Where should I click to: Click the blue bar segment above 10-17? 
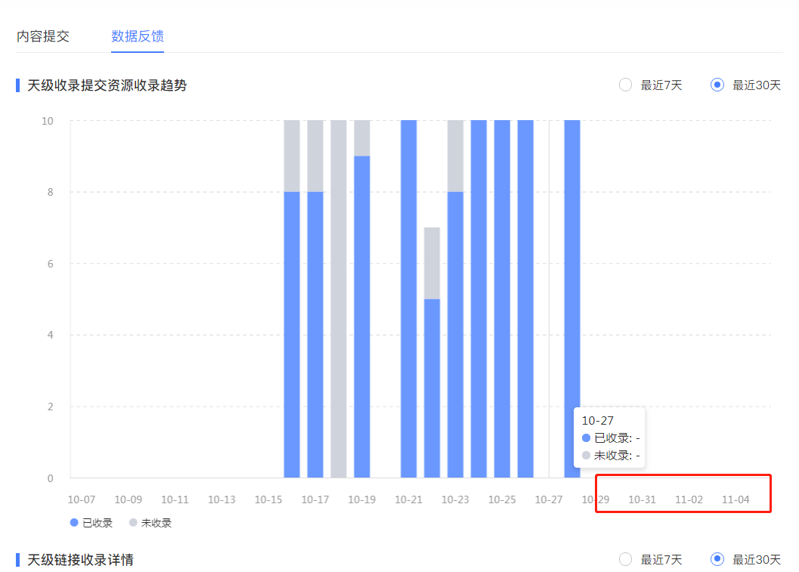tap(315, 335)
